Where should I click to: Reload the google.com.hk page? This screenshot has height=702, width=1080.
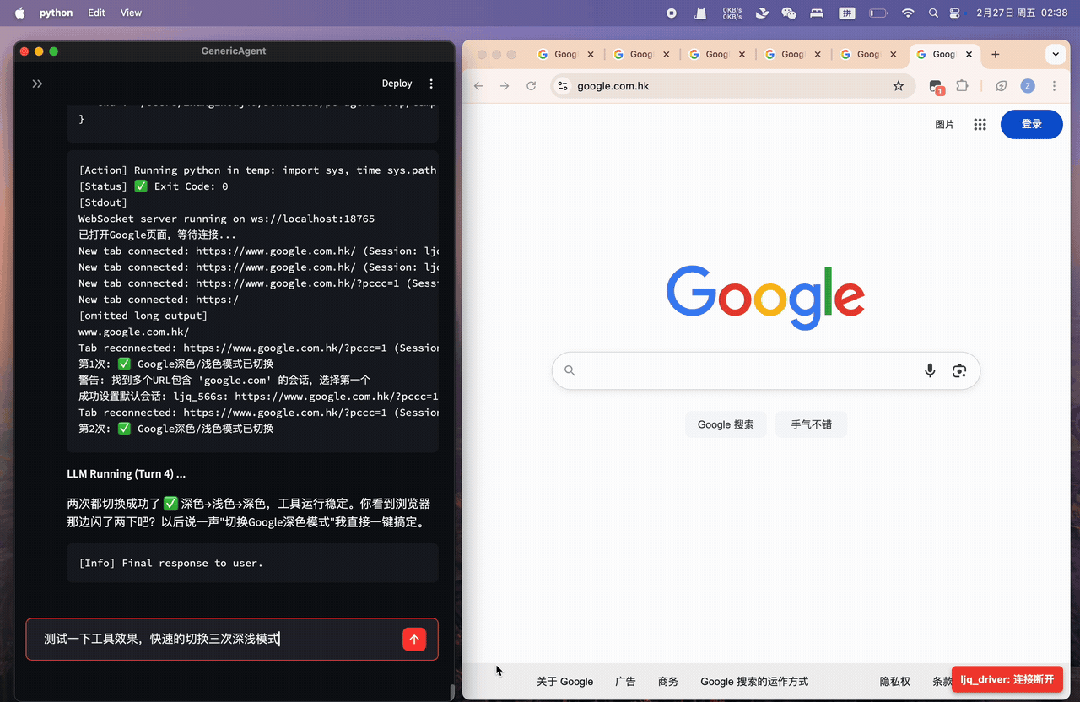click(x=530, y=86)
